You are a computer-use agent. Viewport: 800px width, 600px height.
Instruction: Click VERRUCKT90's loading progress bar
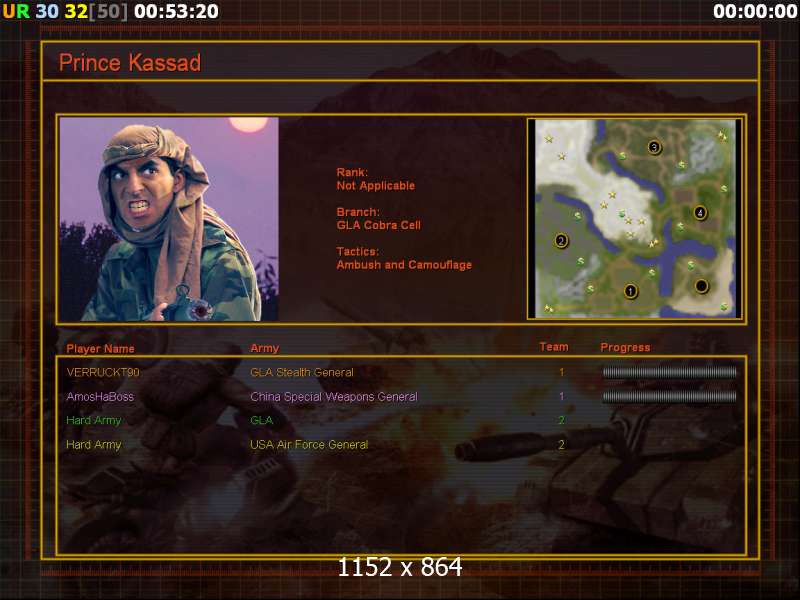(x=669, y=372)
